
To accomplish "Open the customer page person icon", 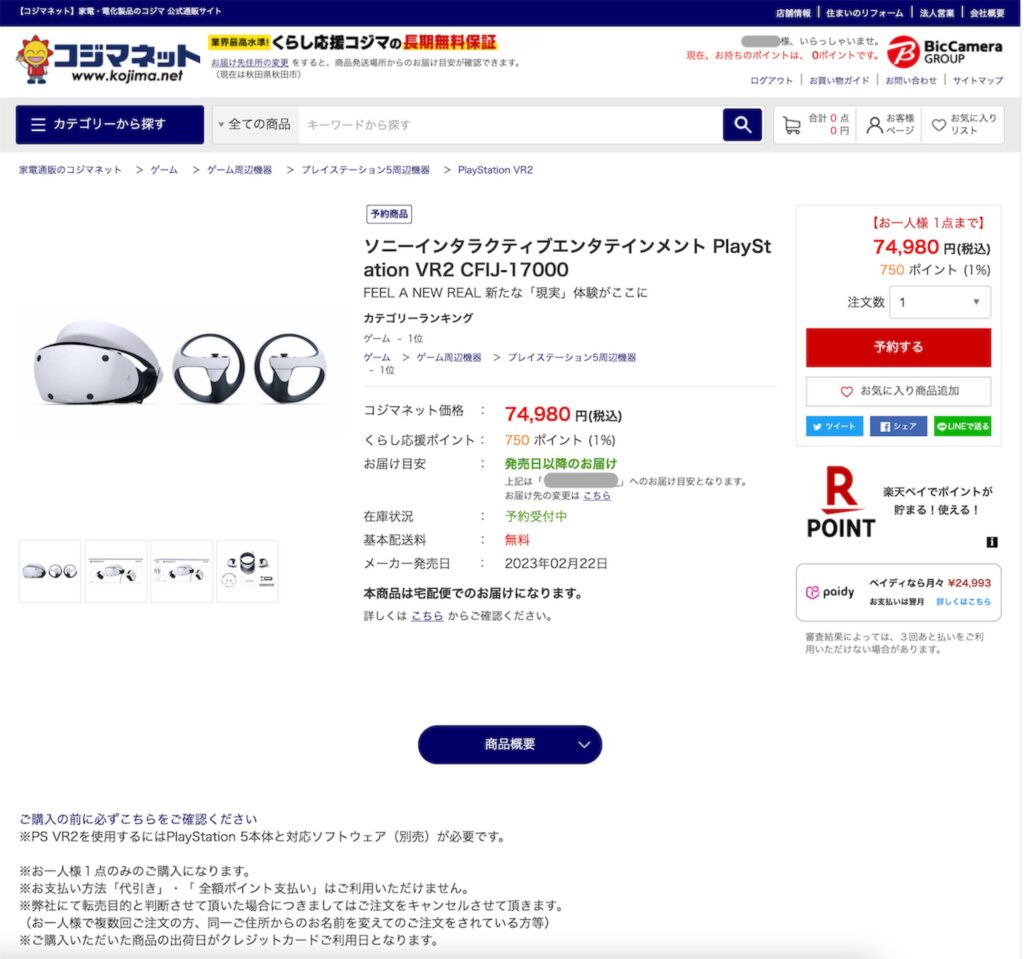I will pyautogui.click(x=874, y=124).
